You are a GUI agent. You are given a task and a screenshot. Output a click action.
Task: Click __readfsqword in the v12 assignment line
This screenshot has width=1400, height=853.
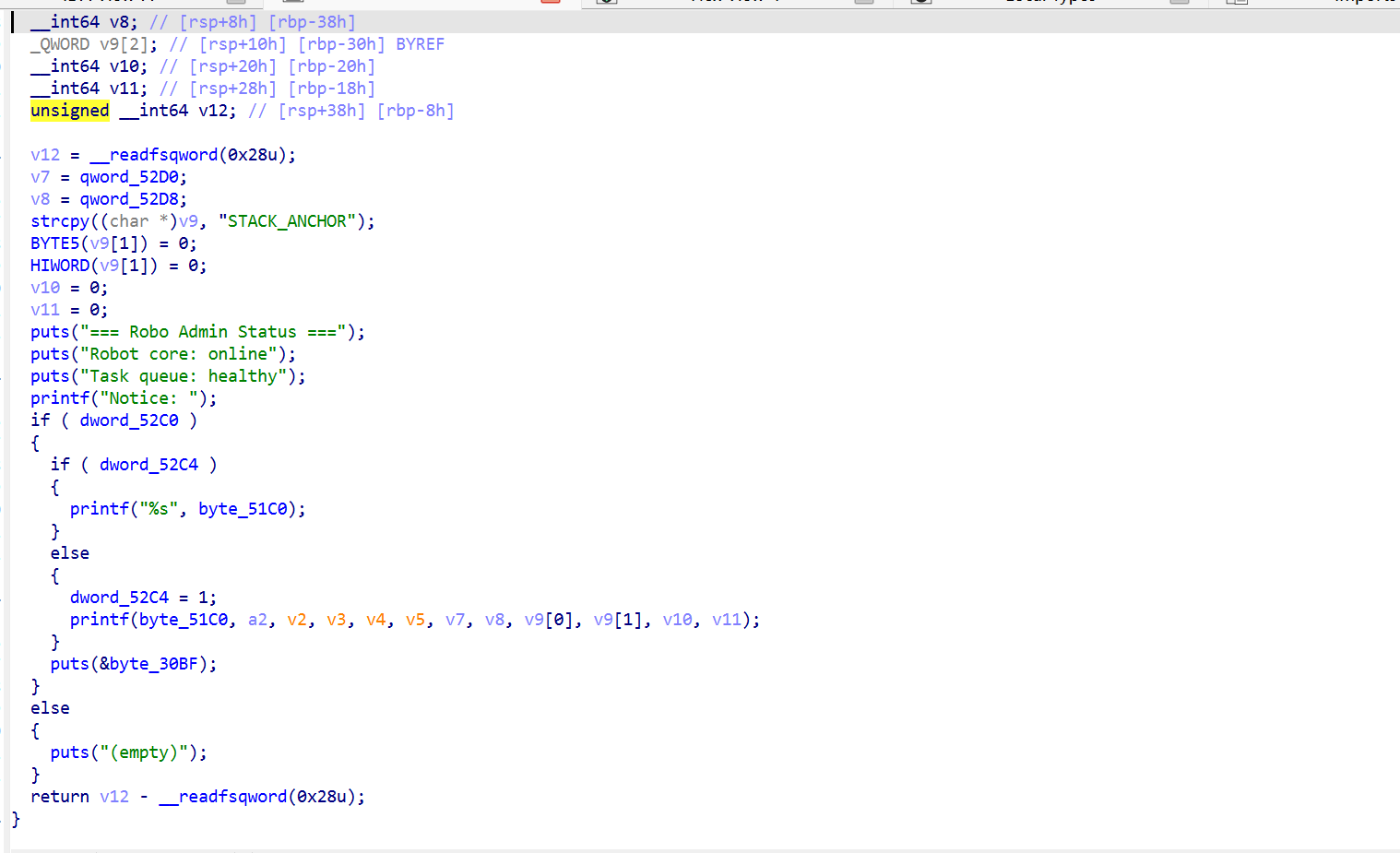click(153, 155)
